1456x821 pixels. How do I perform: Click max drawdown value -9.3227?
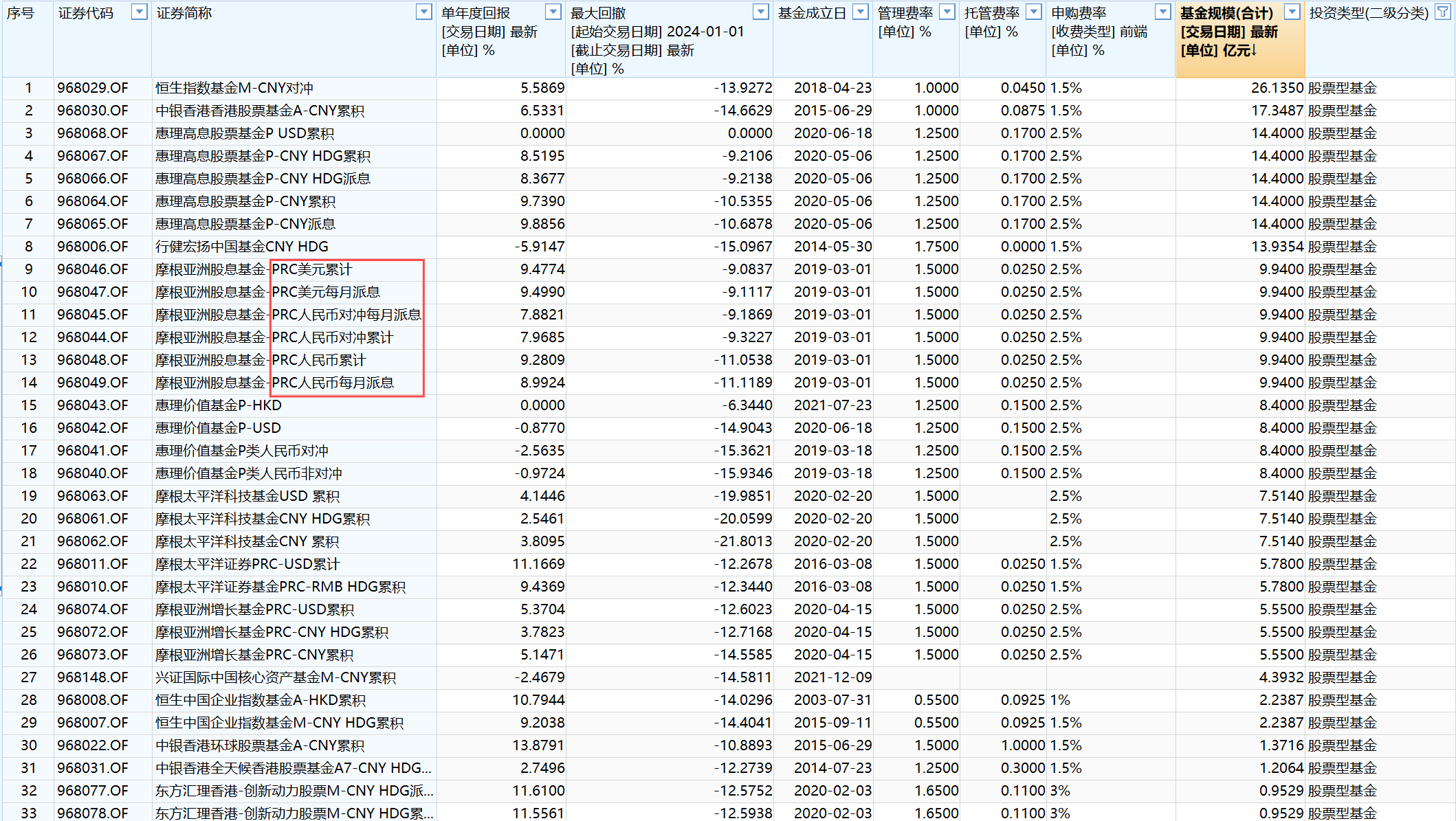747,337
